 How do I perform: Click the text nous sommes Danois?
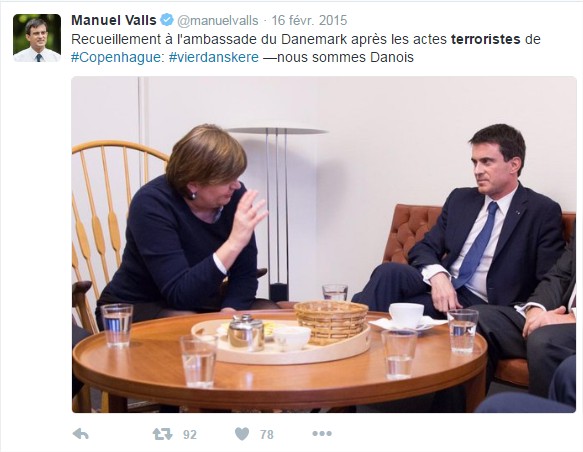pyautogui.click(x=345, y=58)
